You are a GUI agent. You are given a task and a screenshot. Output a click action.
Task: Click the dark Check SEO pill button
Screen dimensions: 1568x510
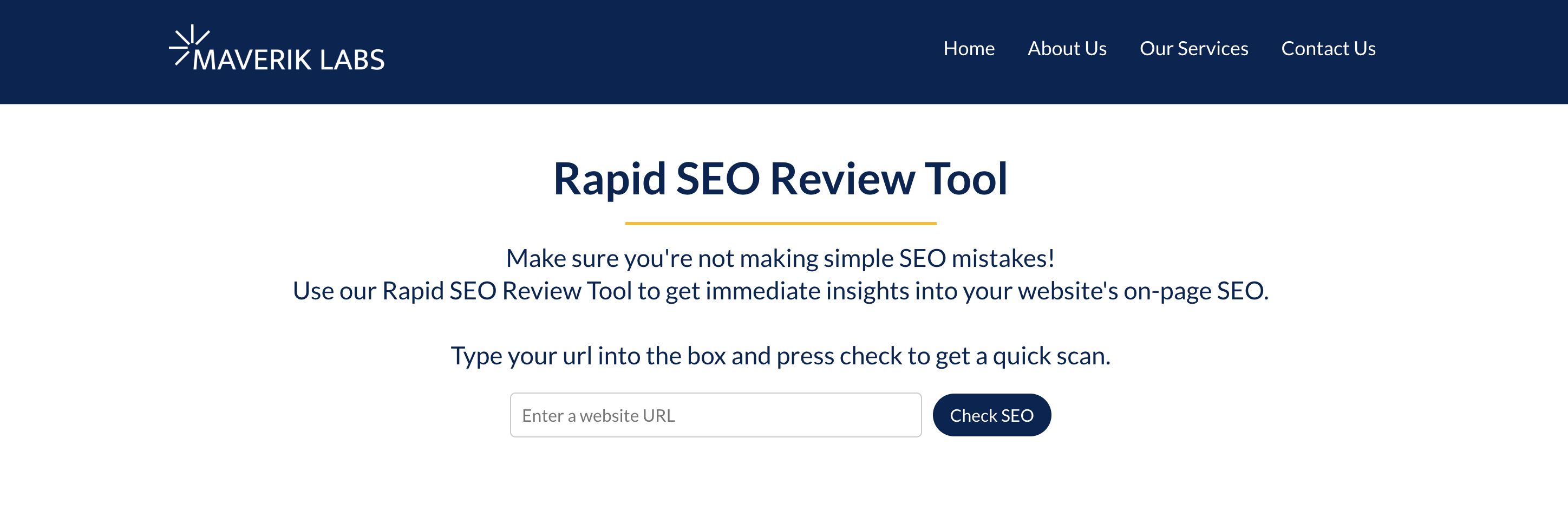(x=991, y=415)
